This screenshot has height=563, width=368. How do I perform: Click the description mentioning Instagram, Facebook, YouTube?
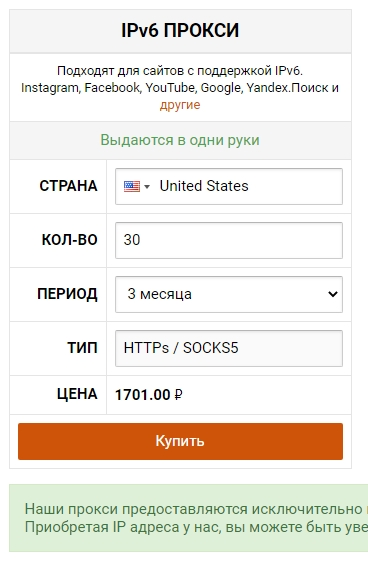click(180, 88)
